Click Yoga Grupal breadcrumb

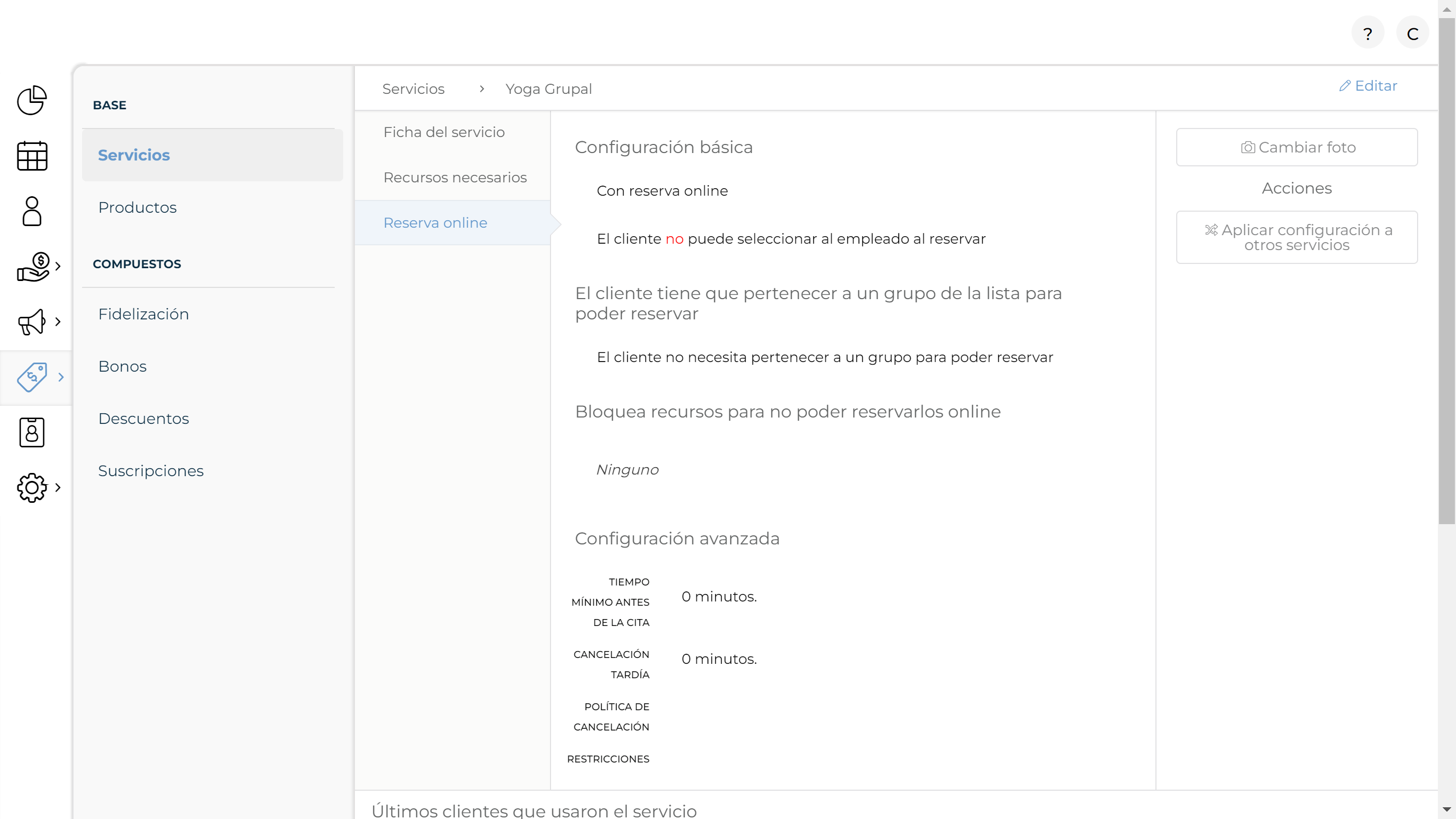click(548, 89)
